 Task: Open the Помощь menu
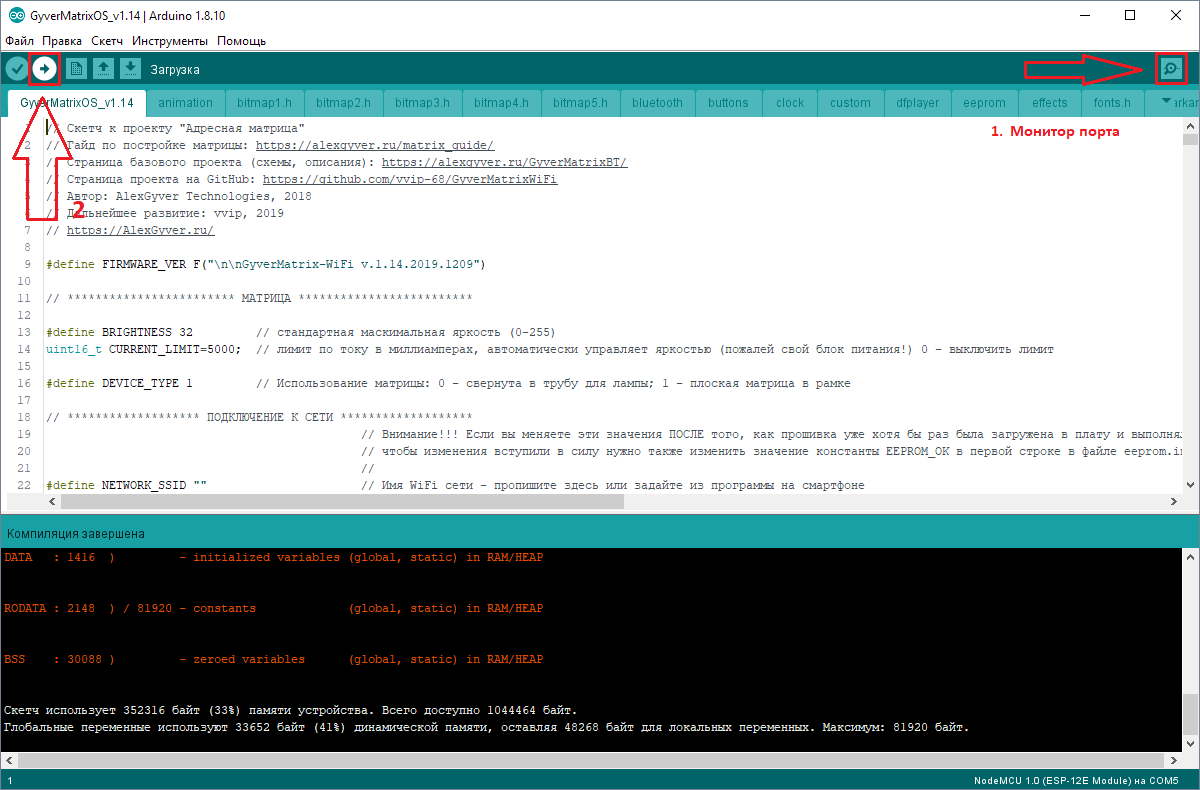point(242,41)
